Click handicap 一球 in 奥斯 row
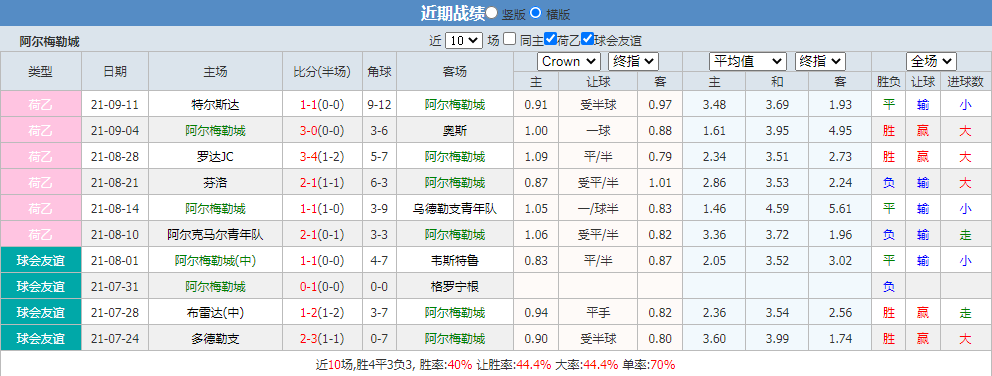Image resolution: width=992 pixels, height=376 pixels. [598, 131]
